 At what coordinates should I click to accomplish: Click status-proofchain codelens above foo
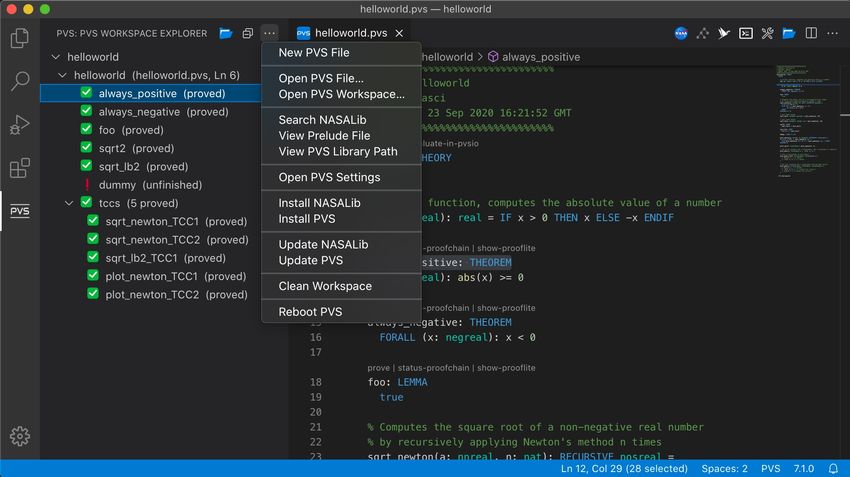[x=434, y=368]
